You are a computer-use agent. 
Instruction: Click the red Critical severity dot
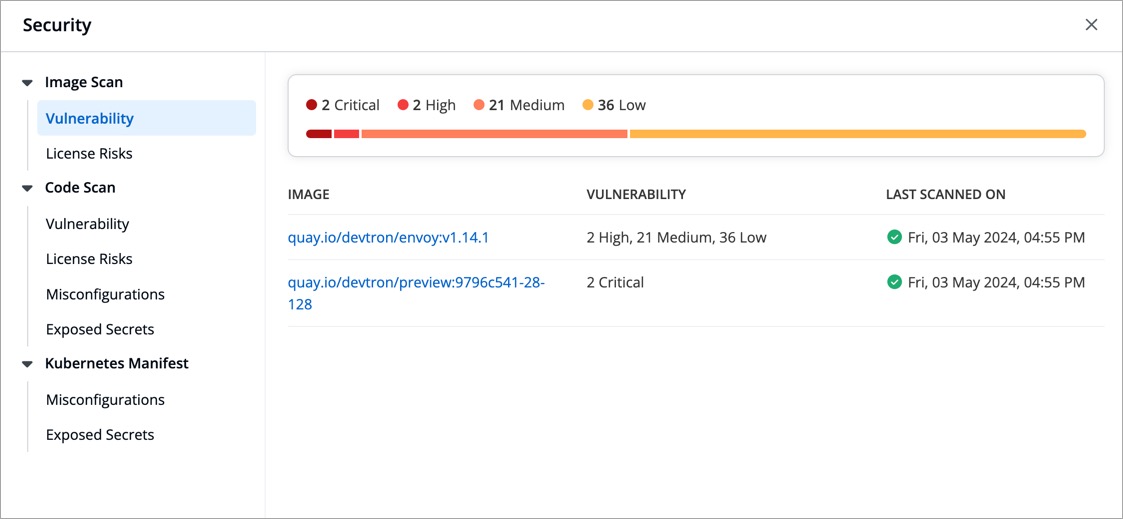[x=312, y=105]
